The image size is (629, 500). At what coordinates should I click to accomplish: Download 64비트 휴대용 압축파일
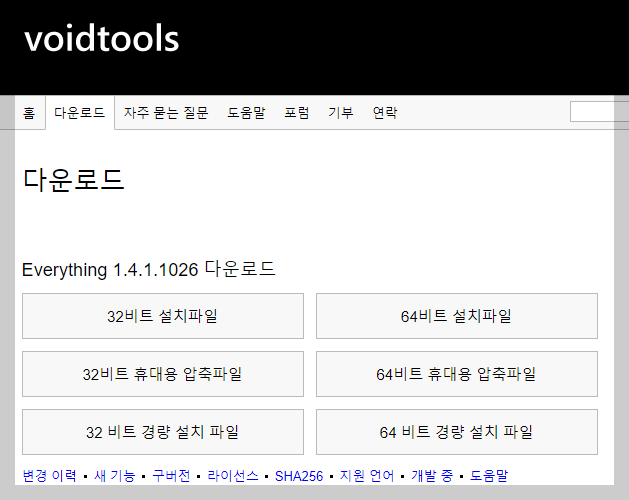[x=457, y=374]
